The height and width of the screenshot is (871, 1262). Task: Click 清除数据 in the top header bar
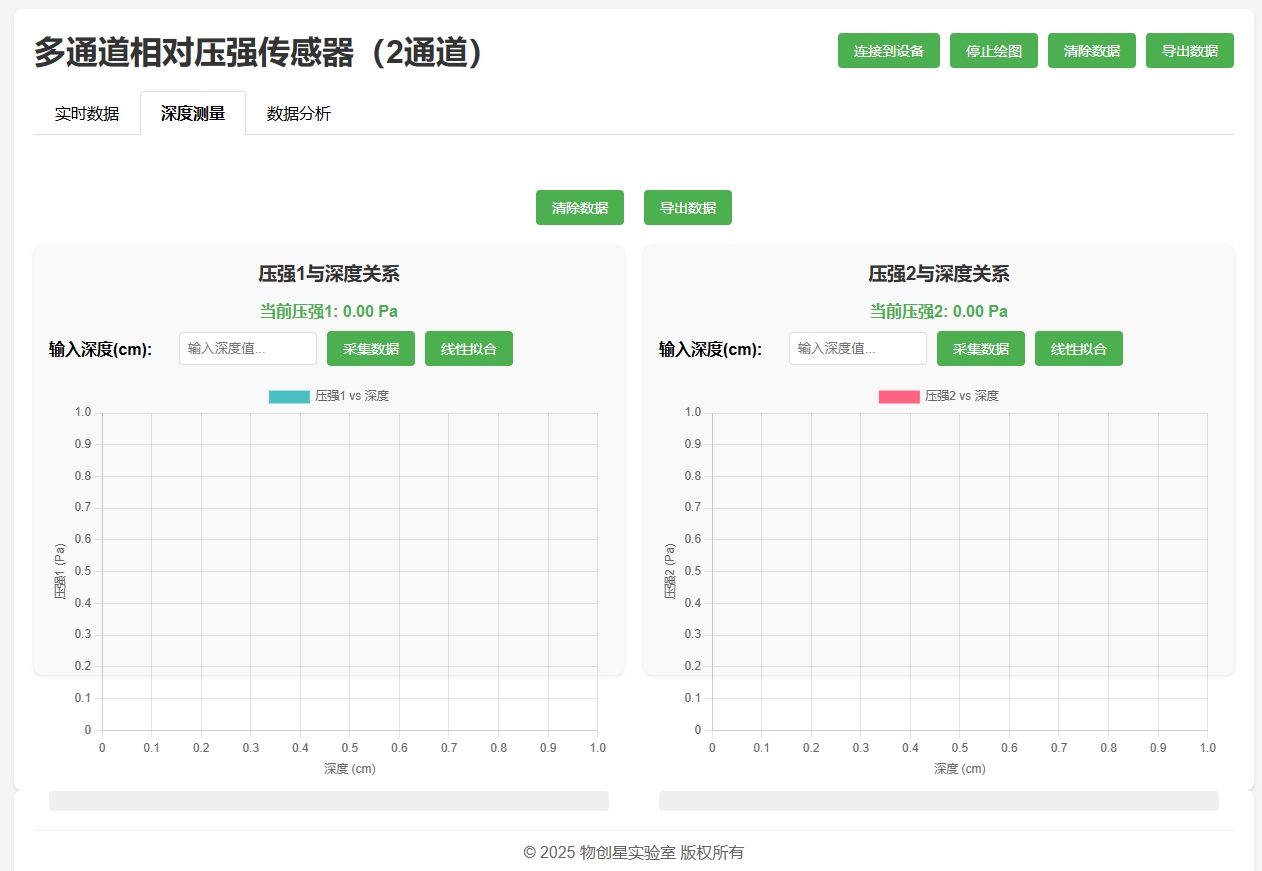(1091, 51)
